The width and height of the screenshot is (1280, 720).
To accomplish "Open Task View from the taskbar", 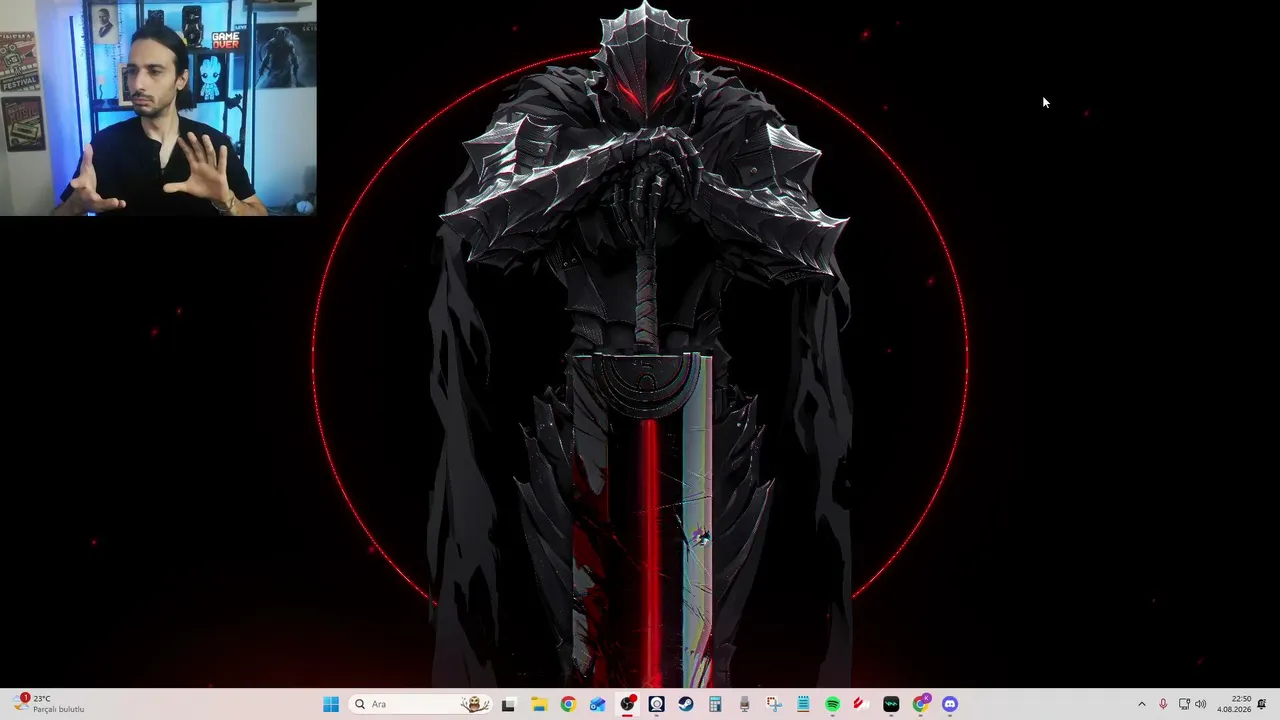I will 508,704.
